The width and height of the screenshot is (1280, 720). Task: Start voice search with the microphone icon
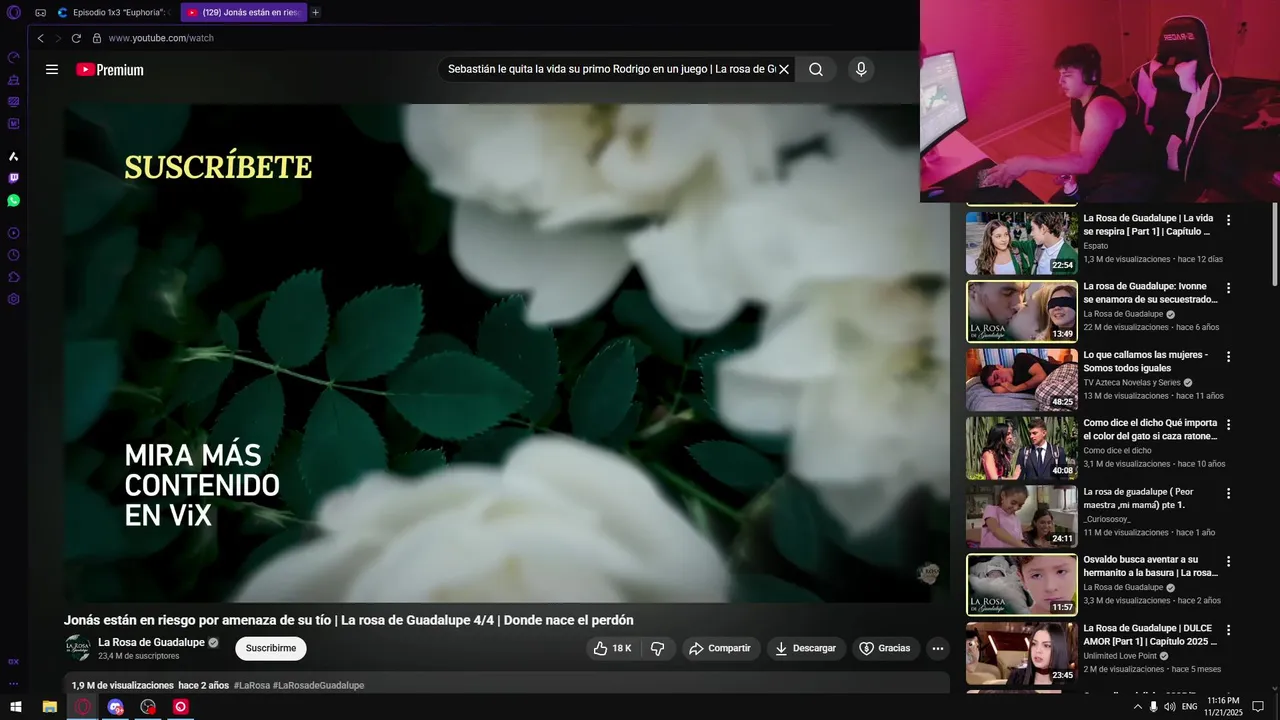pyautogui.click(x=861, y=69)
